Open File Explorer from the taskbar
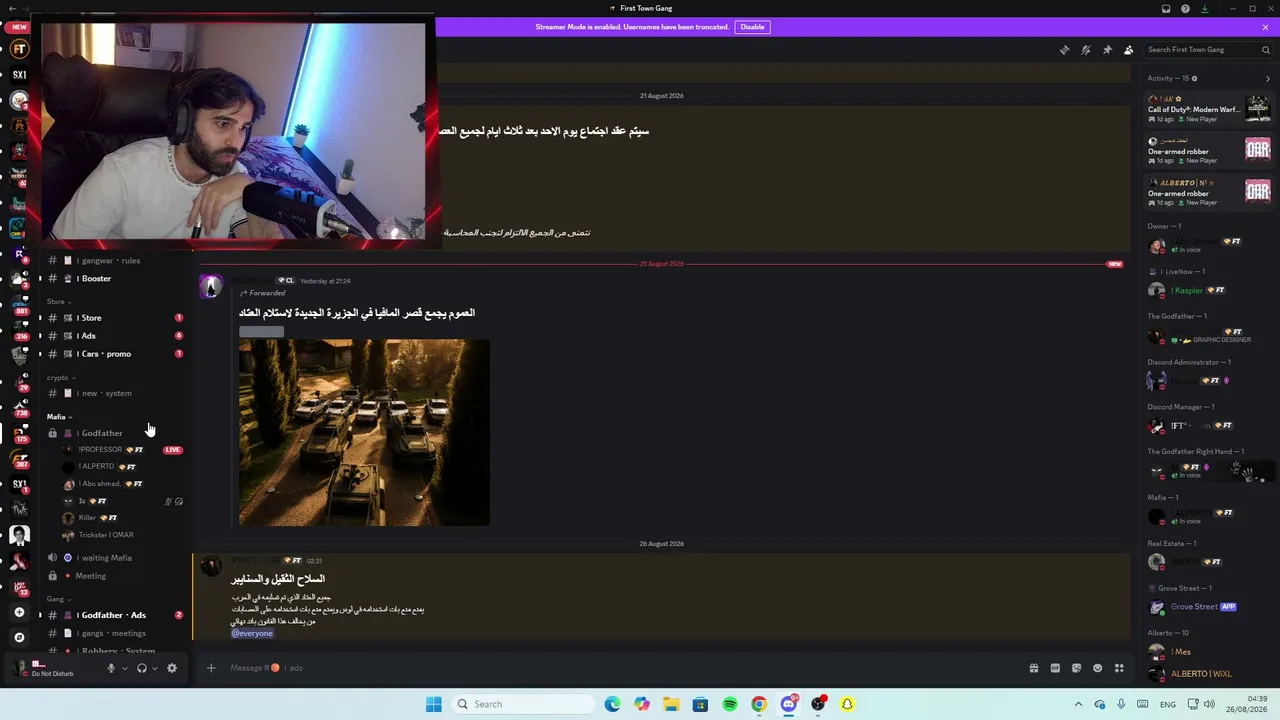The image size is (1280, 720). [671, 704]
